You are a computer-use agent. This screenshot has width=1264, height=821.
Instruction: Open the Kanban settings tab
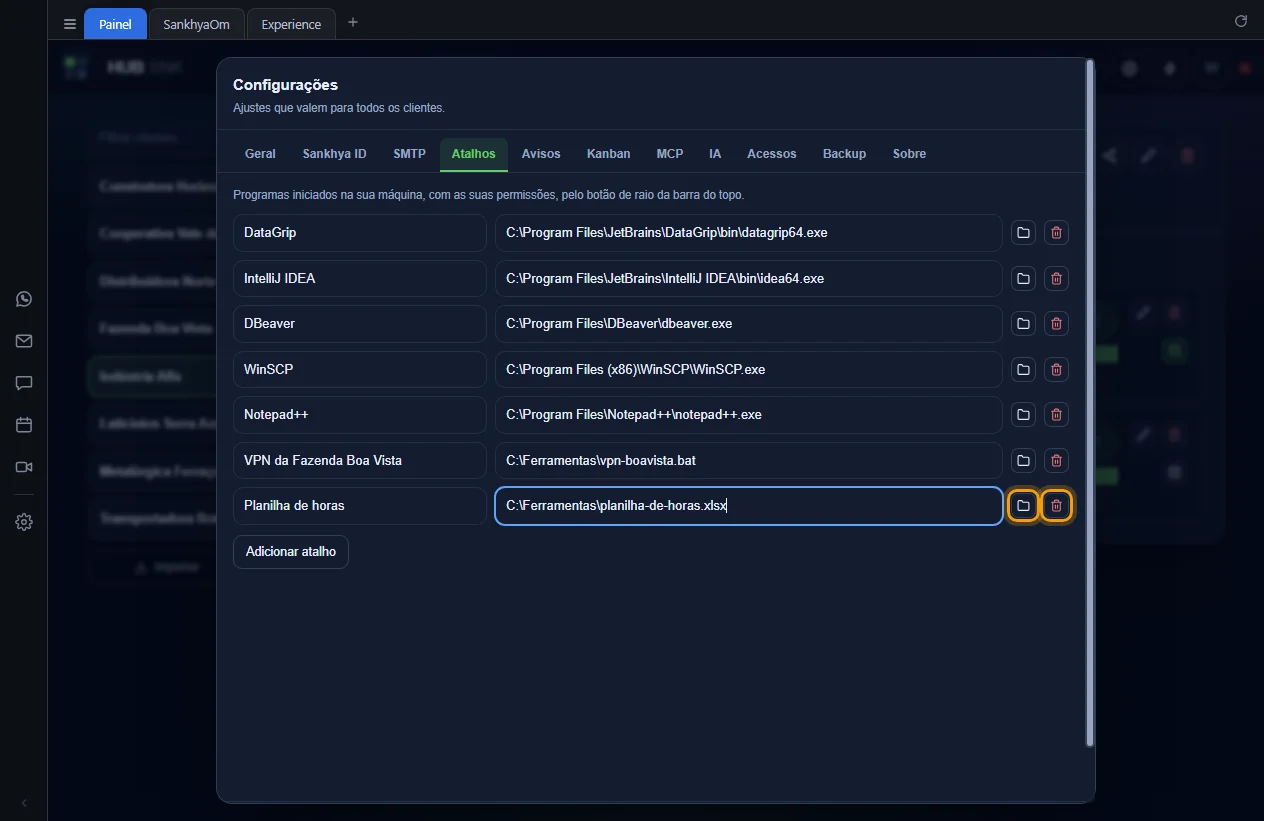609,154
